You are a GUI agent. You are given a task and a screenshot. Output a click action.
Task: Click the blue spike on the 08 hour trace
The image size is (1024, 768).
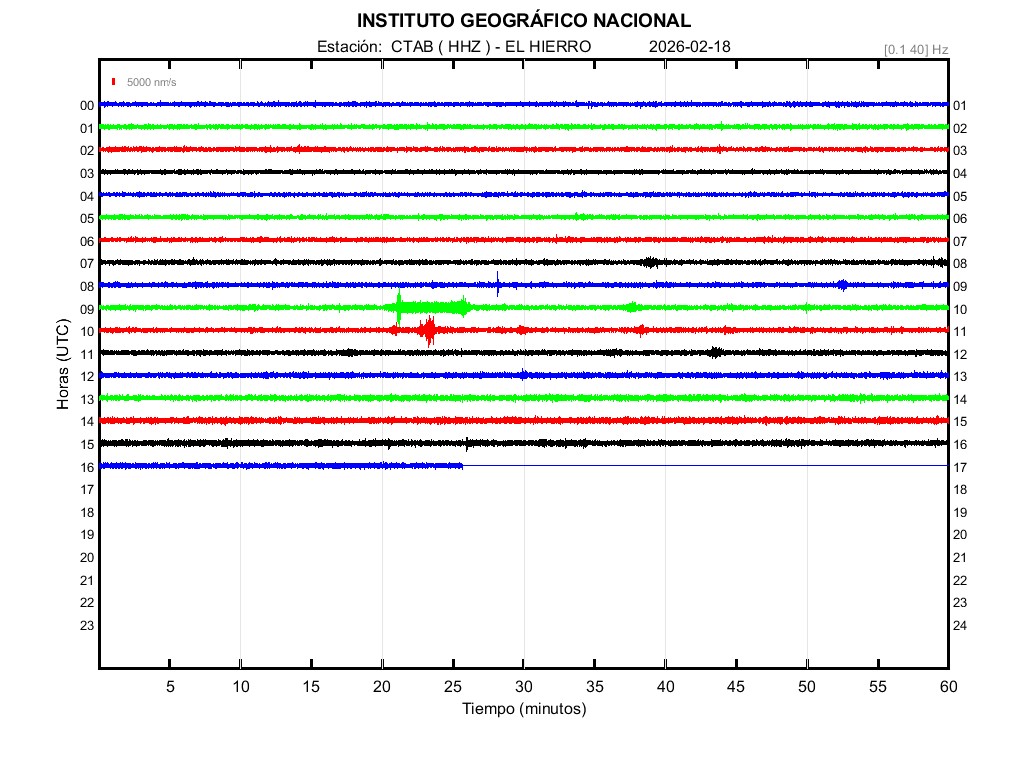click(x=497, y=284)
